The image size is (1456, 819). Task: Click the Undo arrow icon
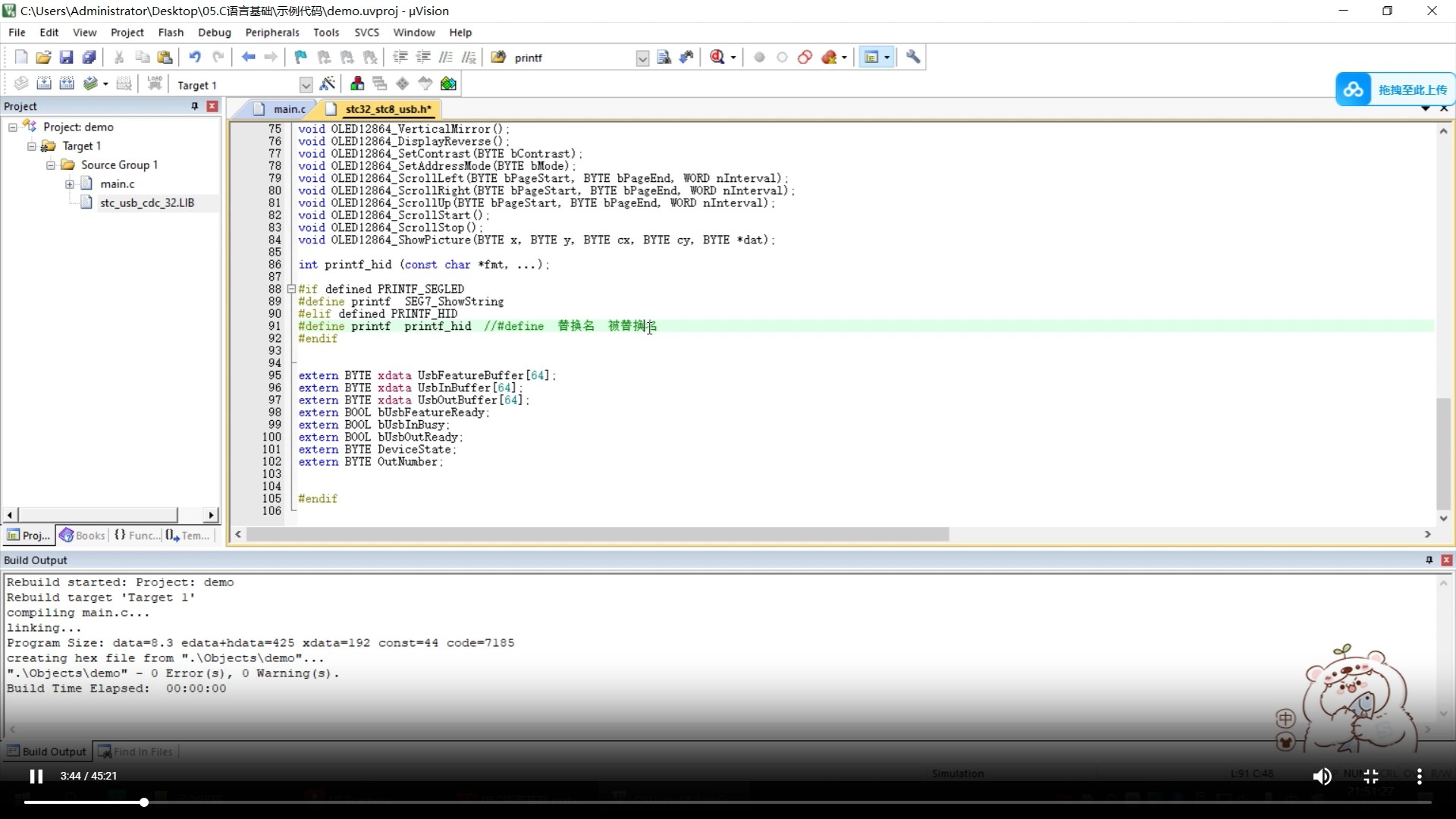195,57
